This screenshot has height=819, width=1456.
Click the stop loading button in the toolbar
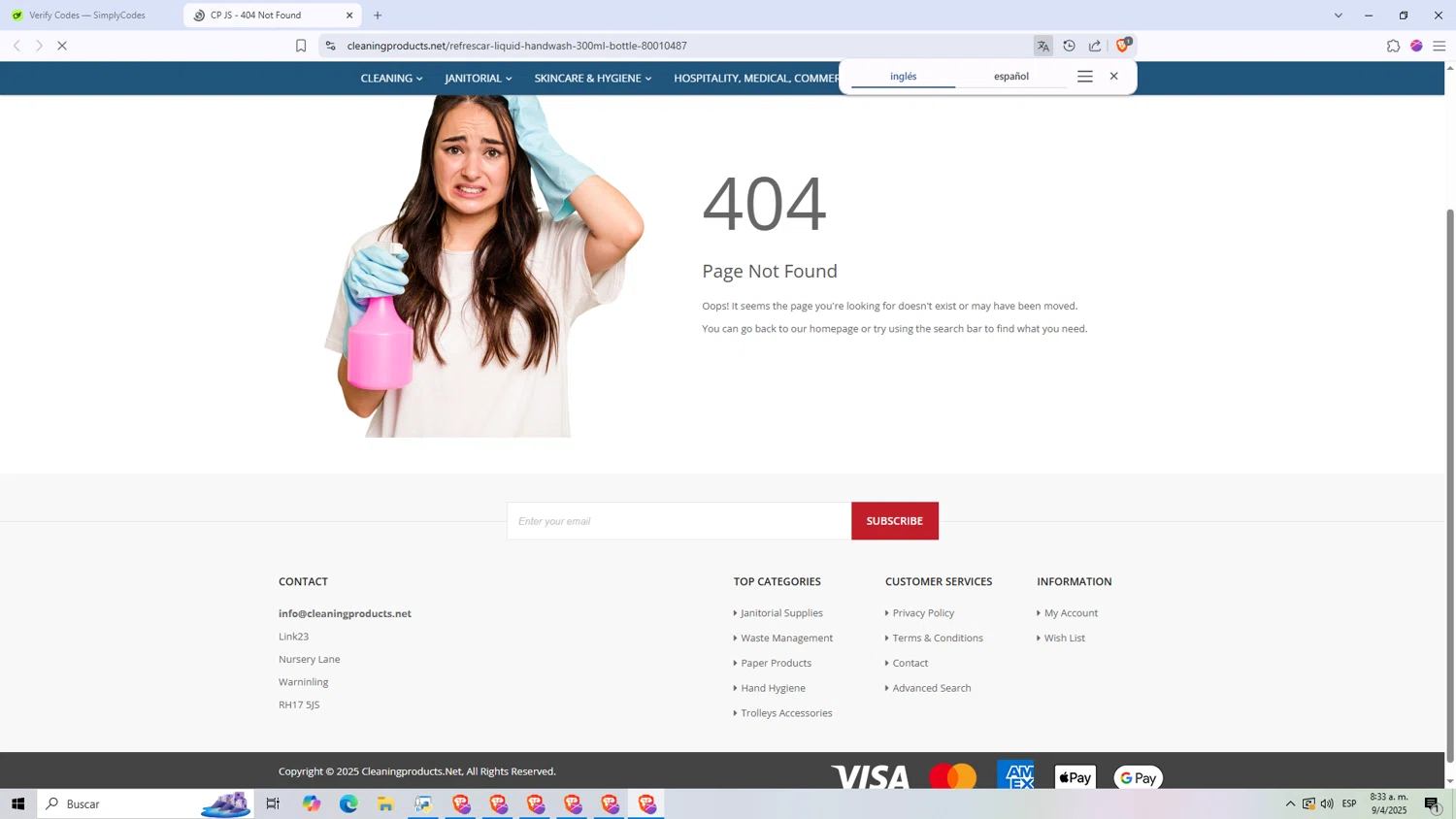[x=61, y=46]
